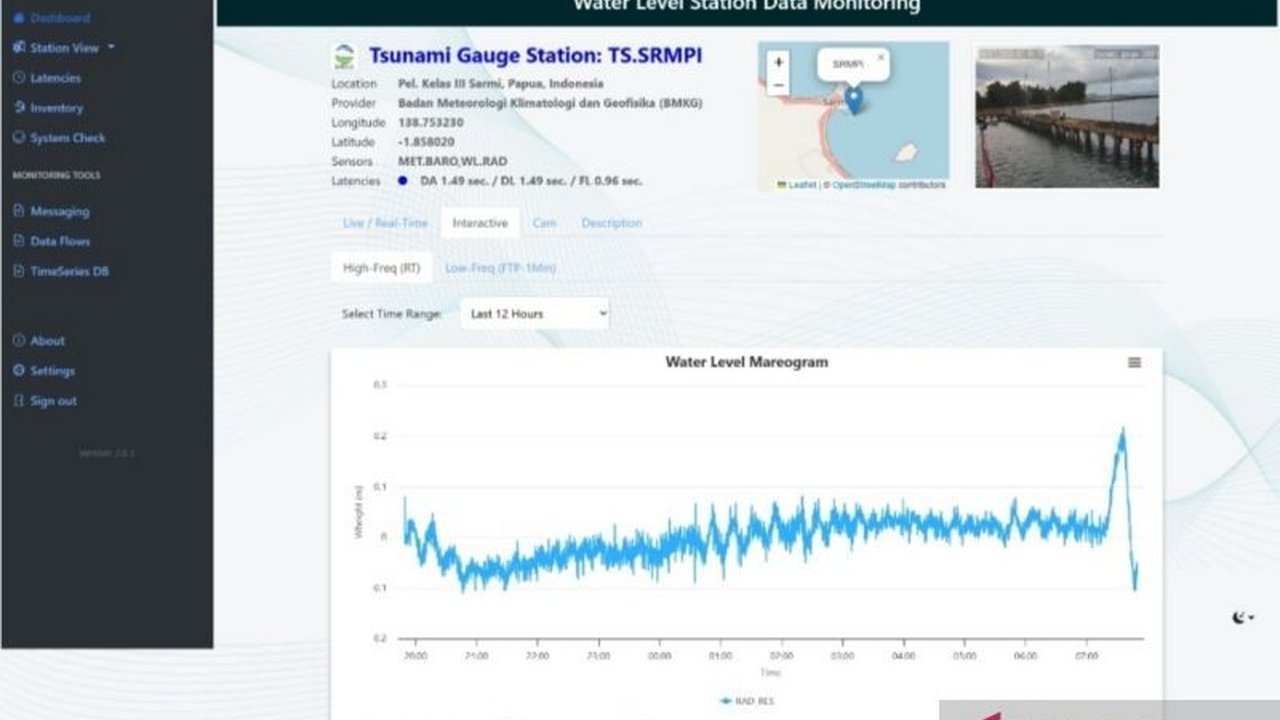Screen dimensions: 1280x720
Task: Open the theme selector caret near the moon icon
Action: click(x=1251, y=618)
